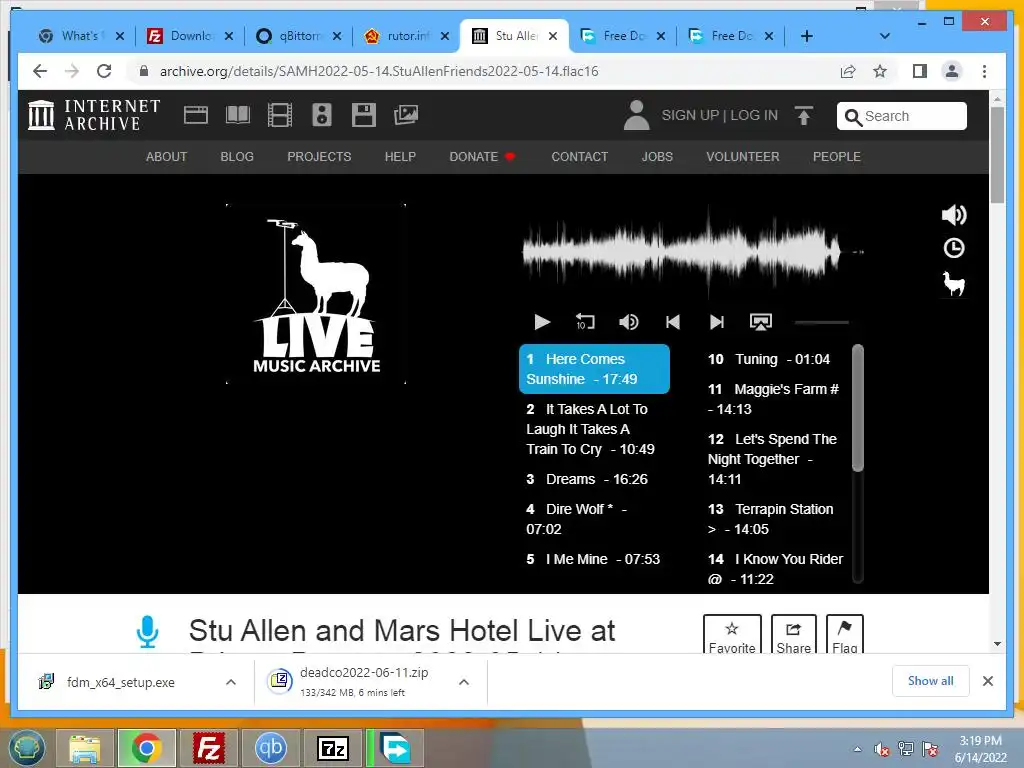Click the audio waveform to seek
This screenshot has height=768, width=1024.
[694, 251]
